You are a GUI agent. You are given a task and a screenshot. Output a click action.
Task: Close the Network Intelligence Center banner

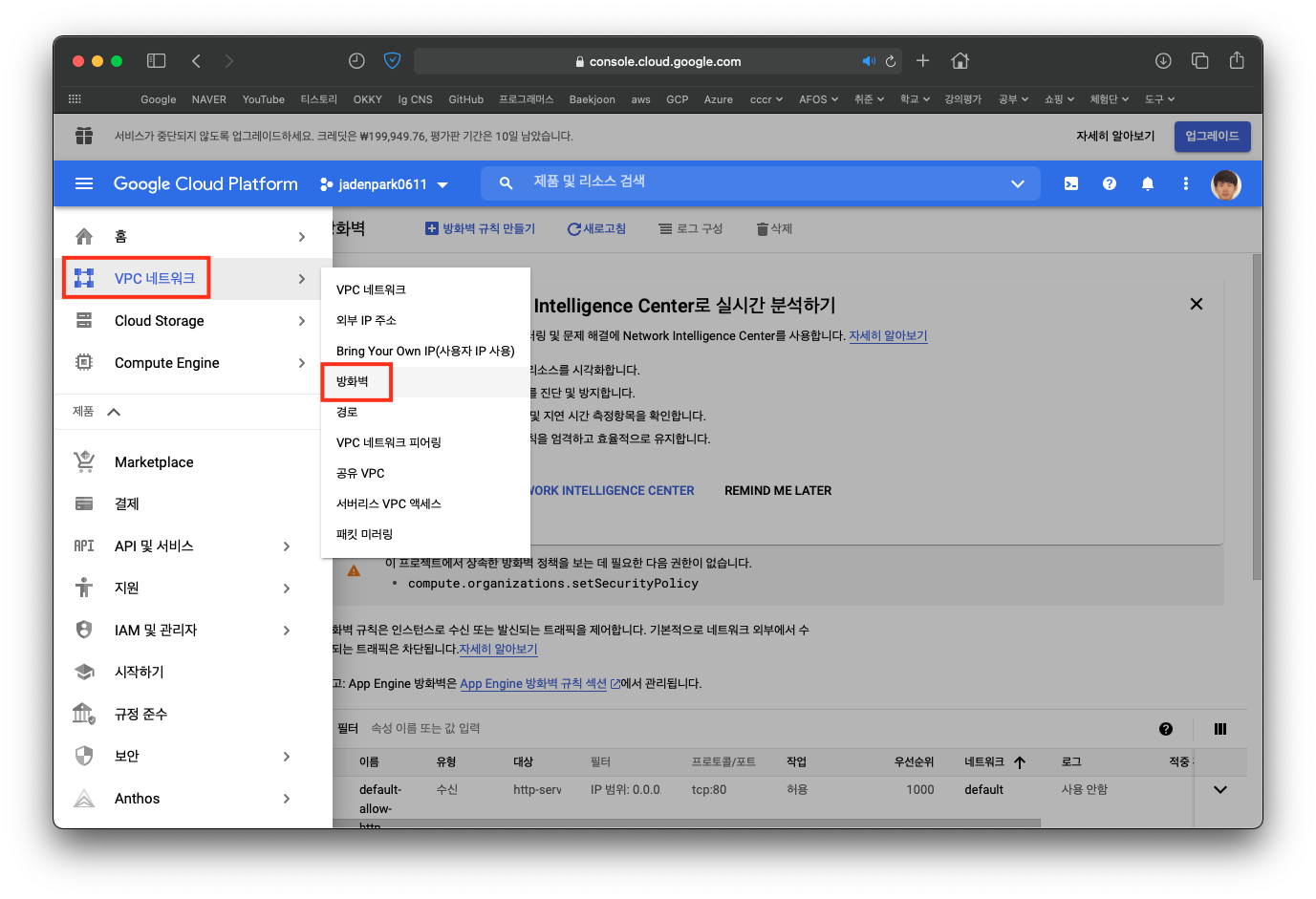[x=1197, y=304]
